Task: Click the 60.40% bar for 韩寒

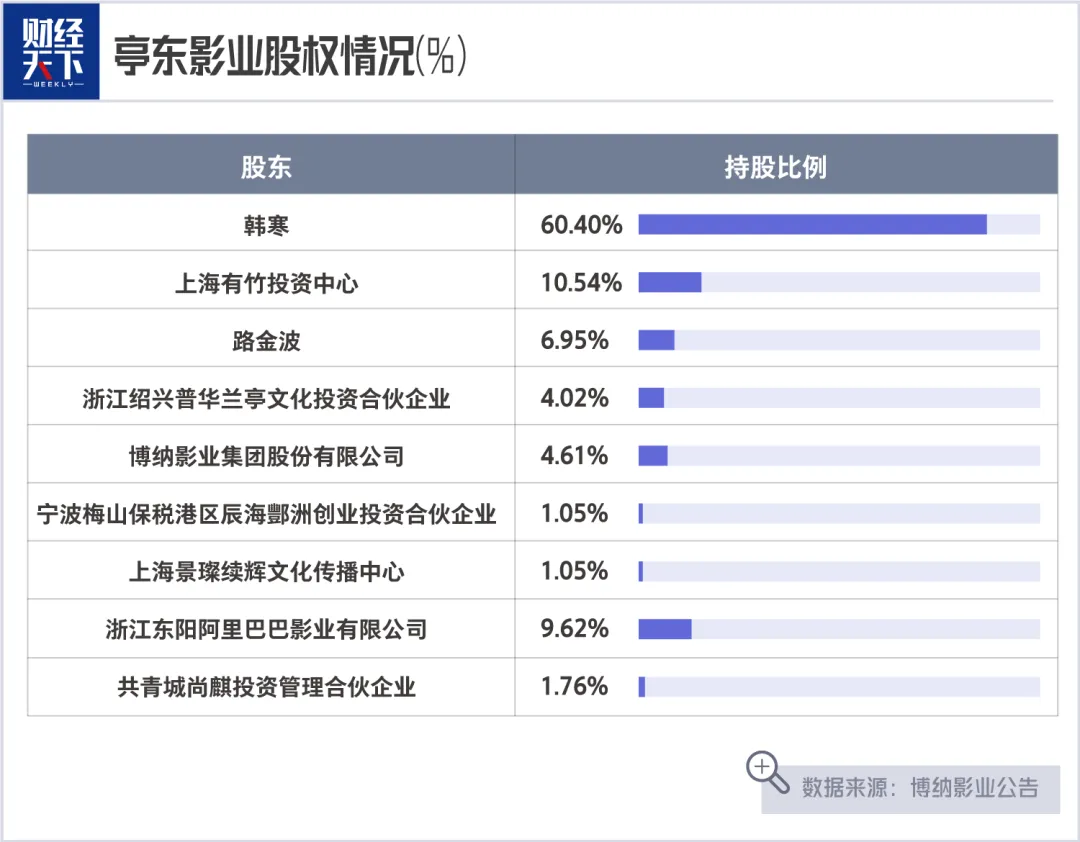Action: [x=812, y=225]
